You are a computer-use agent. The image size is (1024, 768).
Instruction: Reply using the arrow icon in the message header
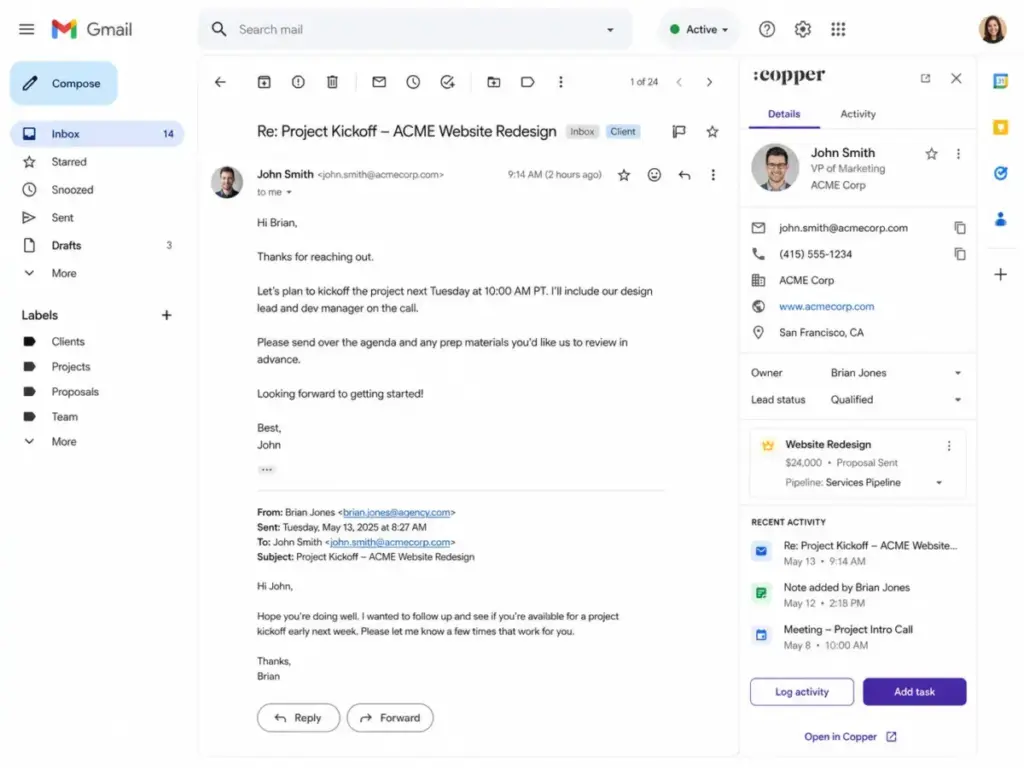click(x=684, y=175)
